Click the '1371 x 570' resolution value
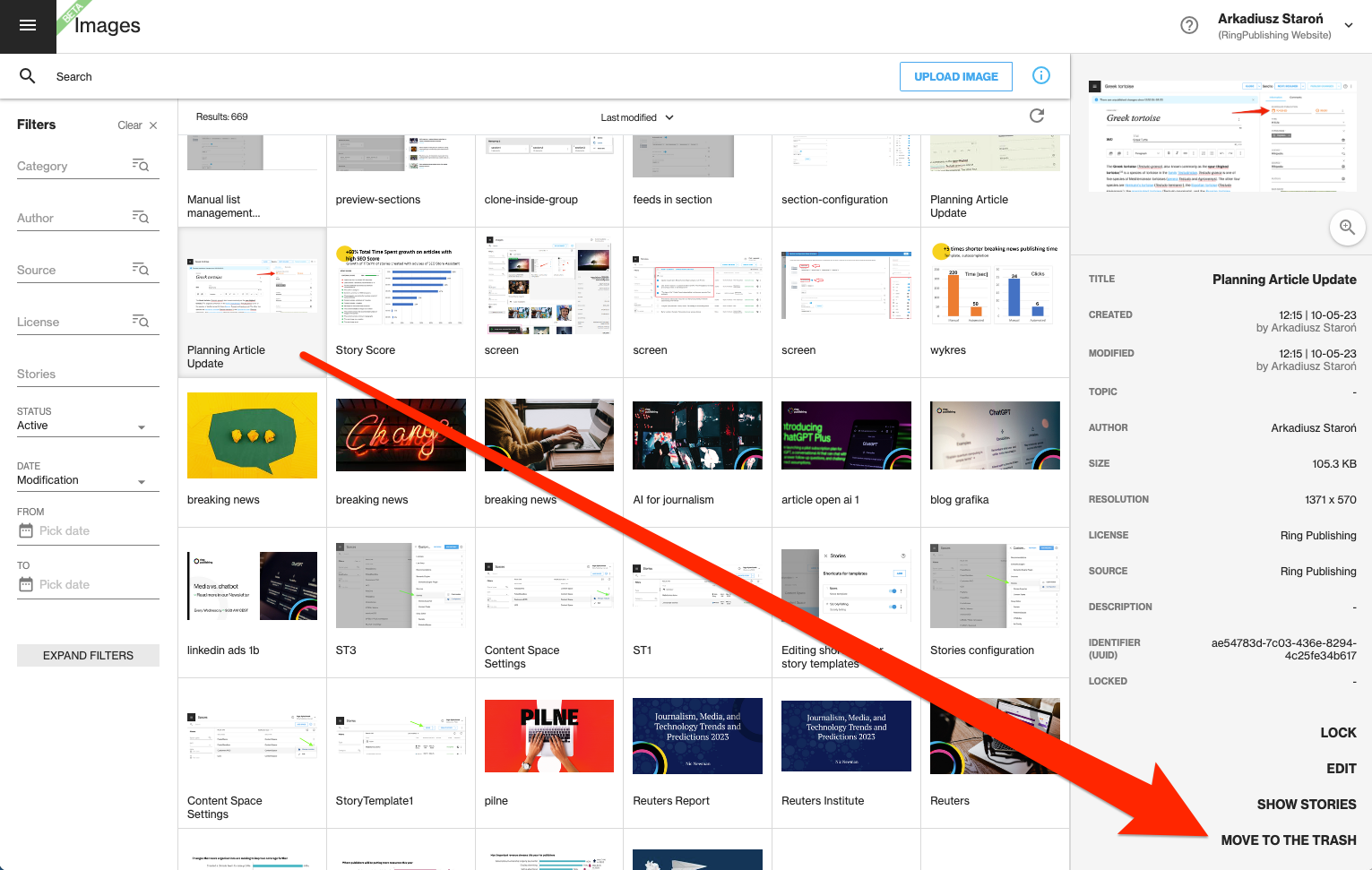1372x870 pixels. 1330,499
